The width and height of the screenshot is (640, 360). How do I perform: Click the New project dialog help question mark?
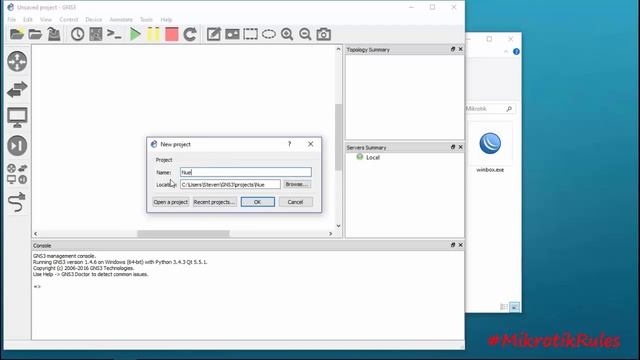(x=289, y=144)
